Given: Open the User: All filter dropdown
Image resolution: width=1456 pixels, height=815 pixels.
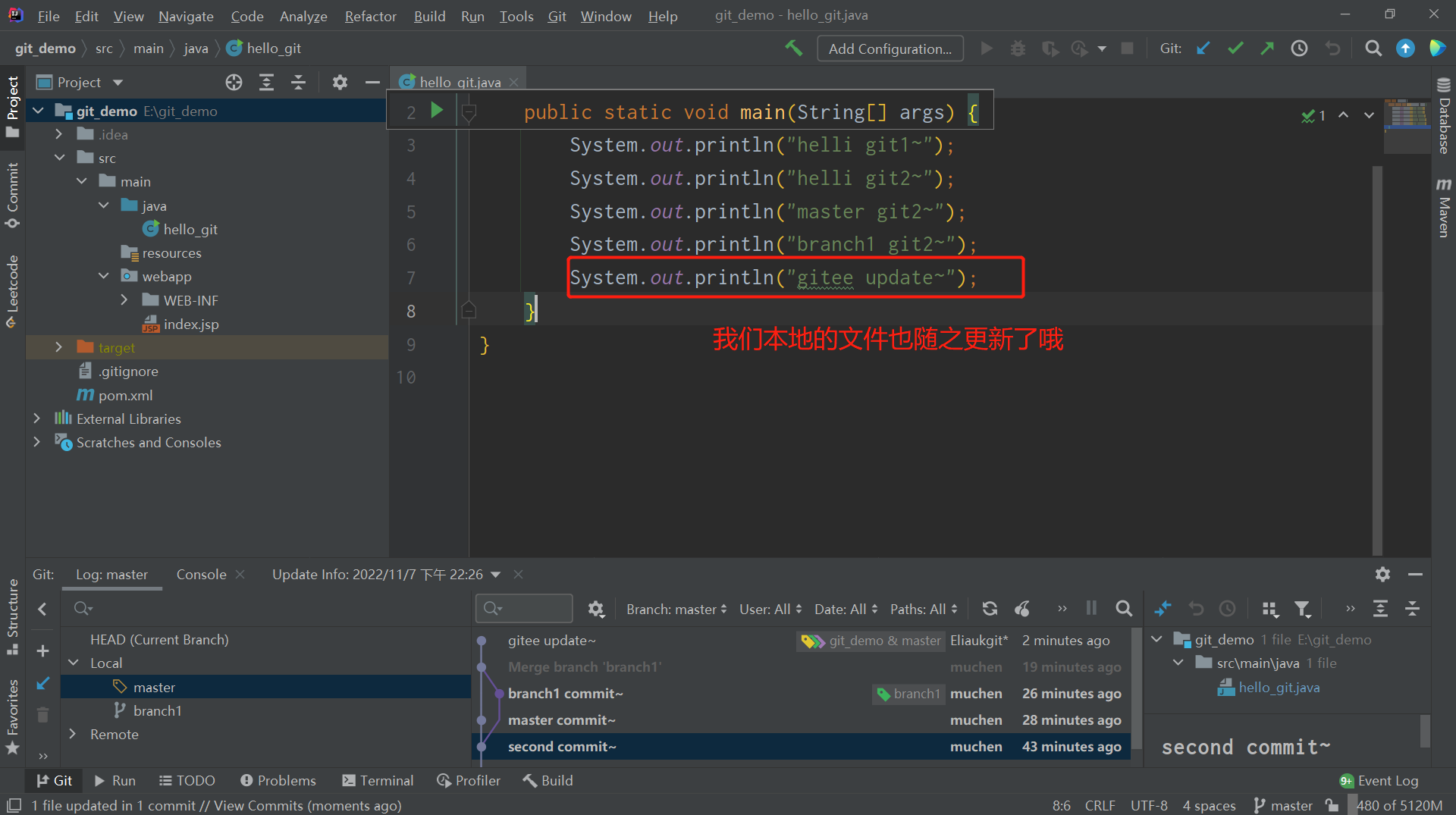Looking at the screenshot, I should 770,609.
